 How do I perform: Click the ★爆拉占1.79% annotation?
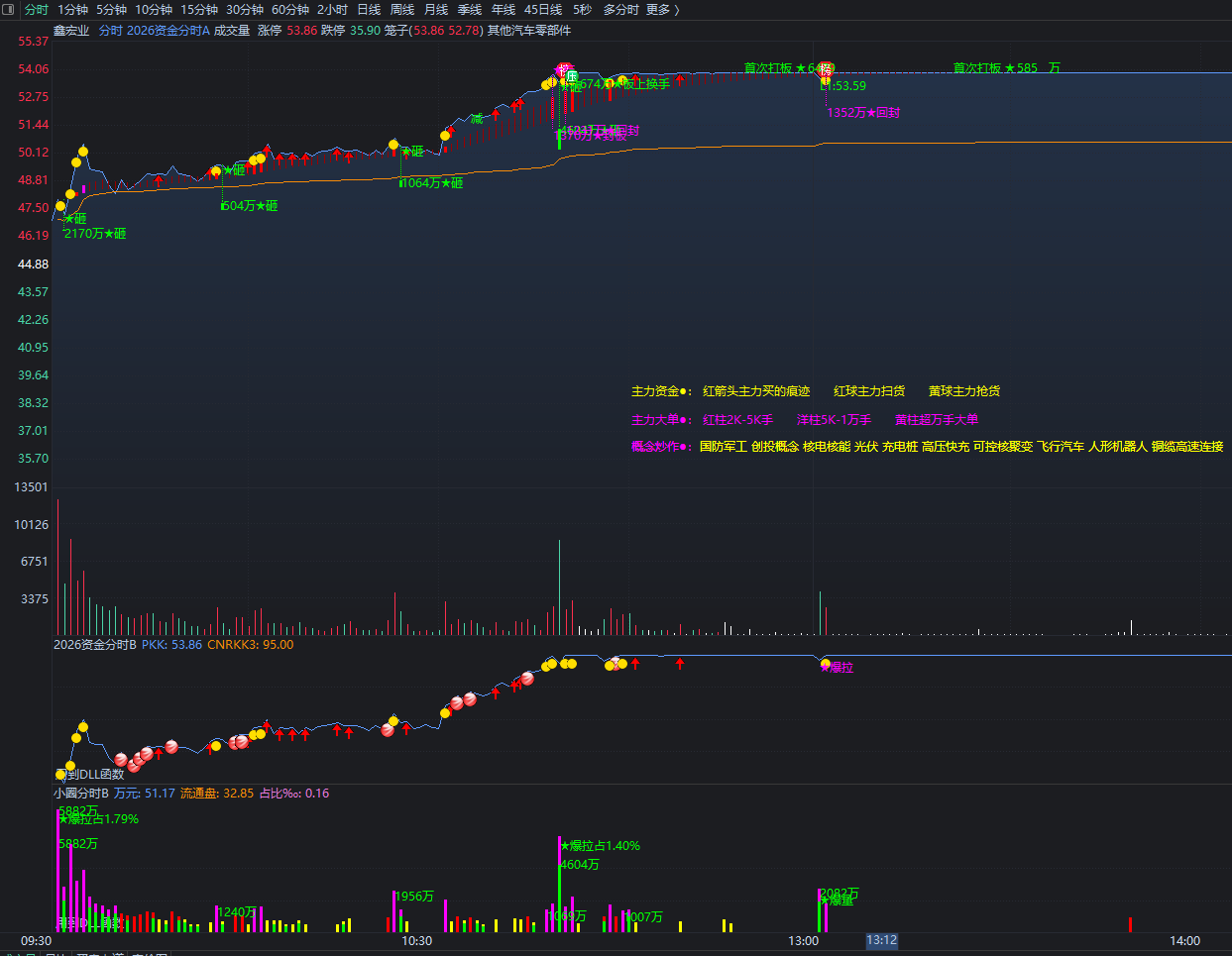pyautogui.click(x=98, y=819)
